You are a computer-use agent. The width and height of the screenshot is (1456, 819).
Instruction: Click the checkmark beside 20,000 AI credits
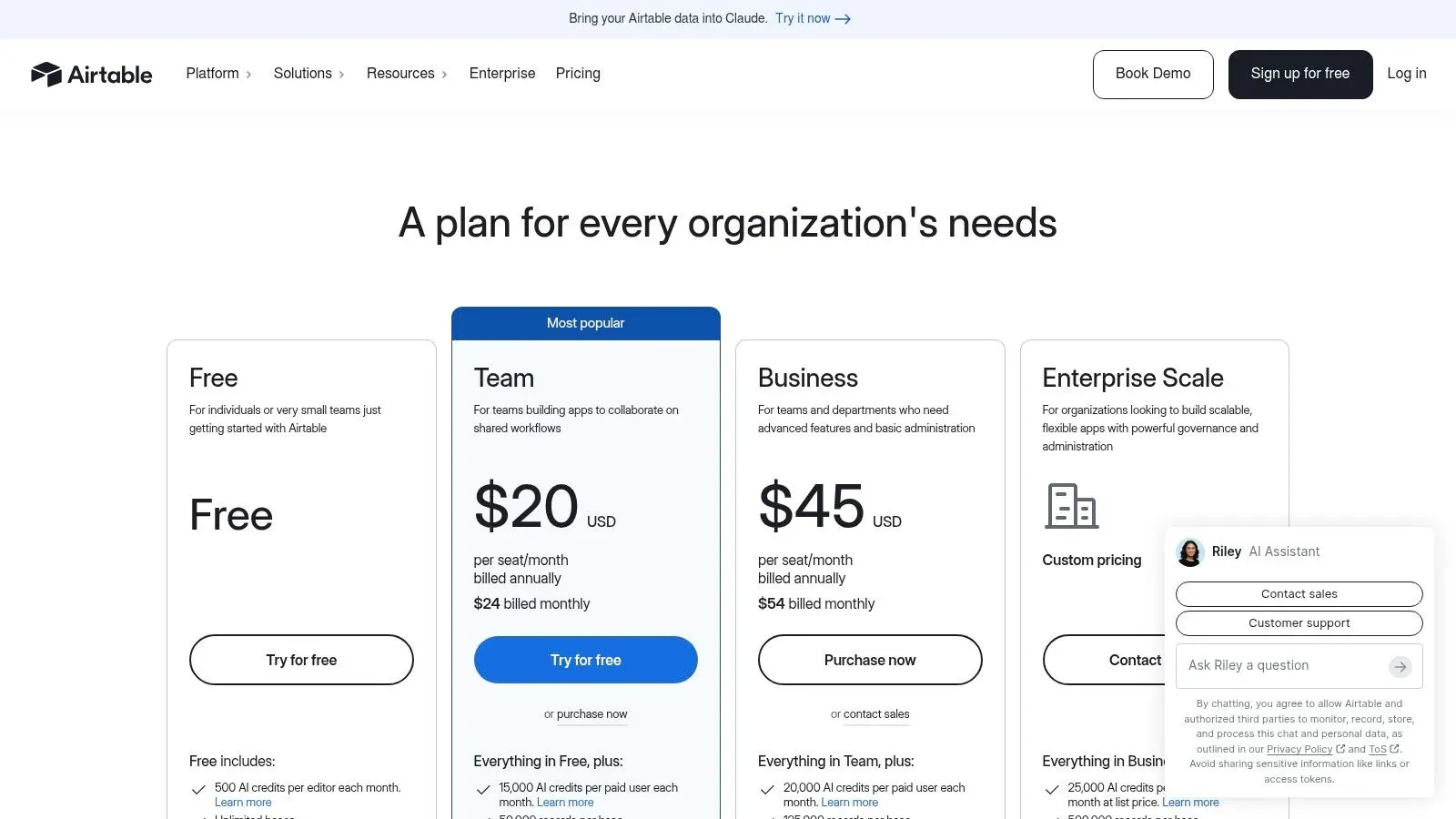767,790
